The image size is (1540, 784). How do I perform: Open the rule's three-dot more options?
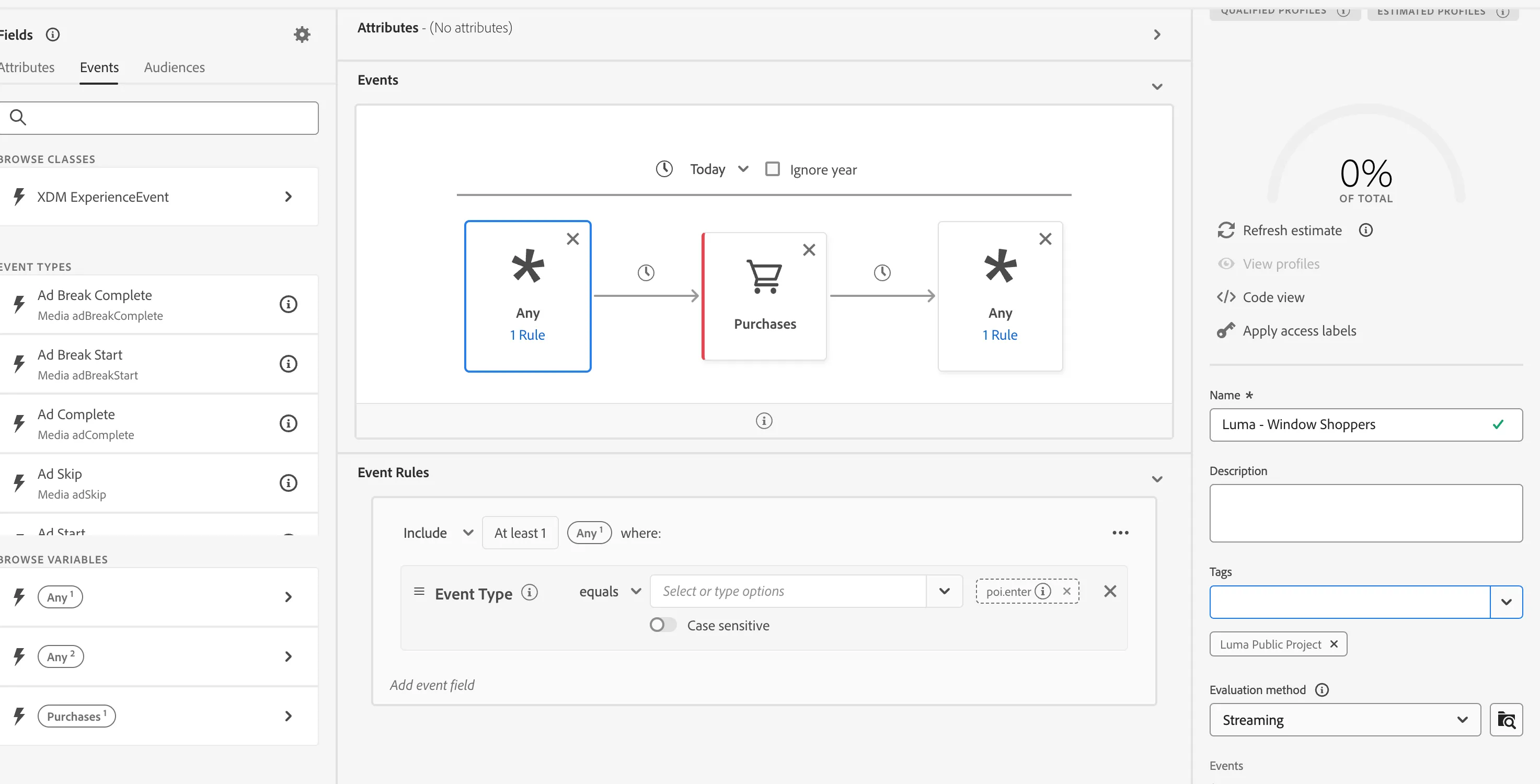pyautogui.click(x=1120, y=533)
